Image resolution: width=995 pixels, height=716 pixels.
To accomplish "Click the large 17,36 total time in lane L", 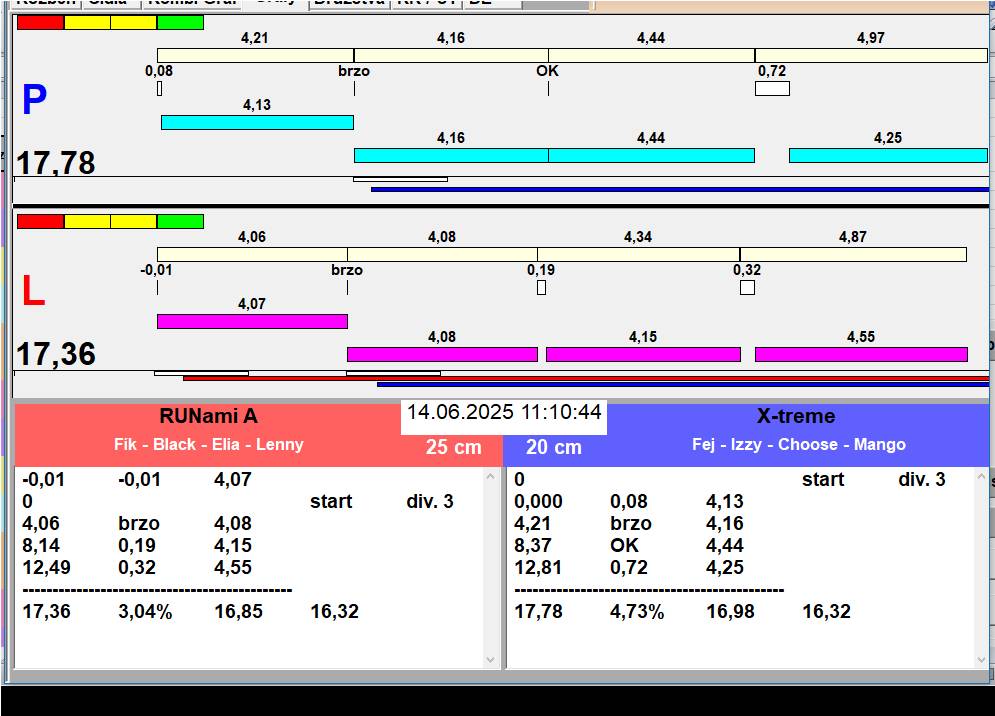I will pyautogui.click(x=56, y=354).
